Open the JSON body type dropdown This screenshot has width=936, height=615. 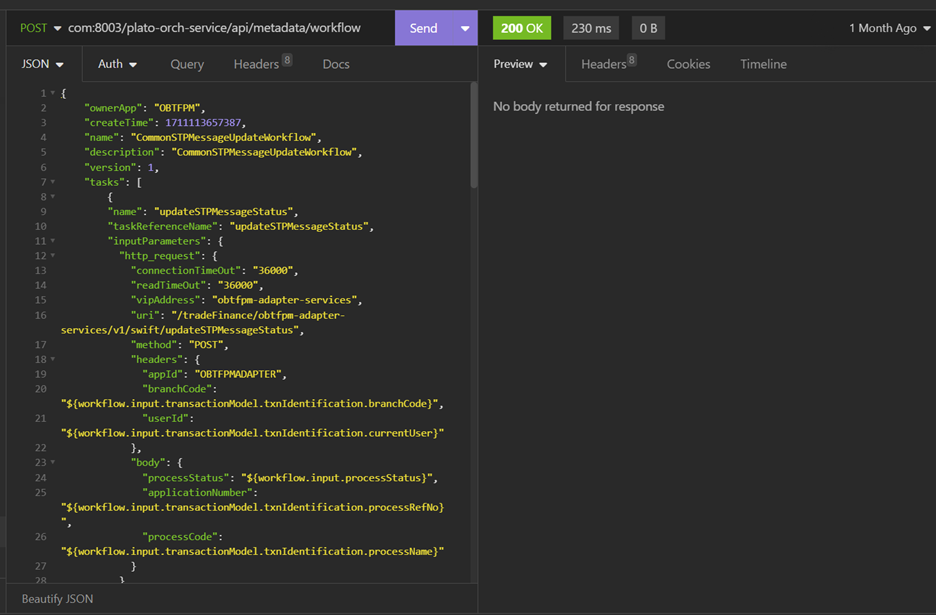(42, 64)
